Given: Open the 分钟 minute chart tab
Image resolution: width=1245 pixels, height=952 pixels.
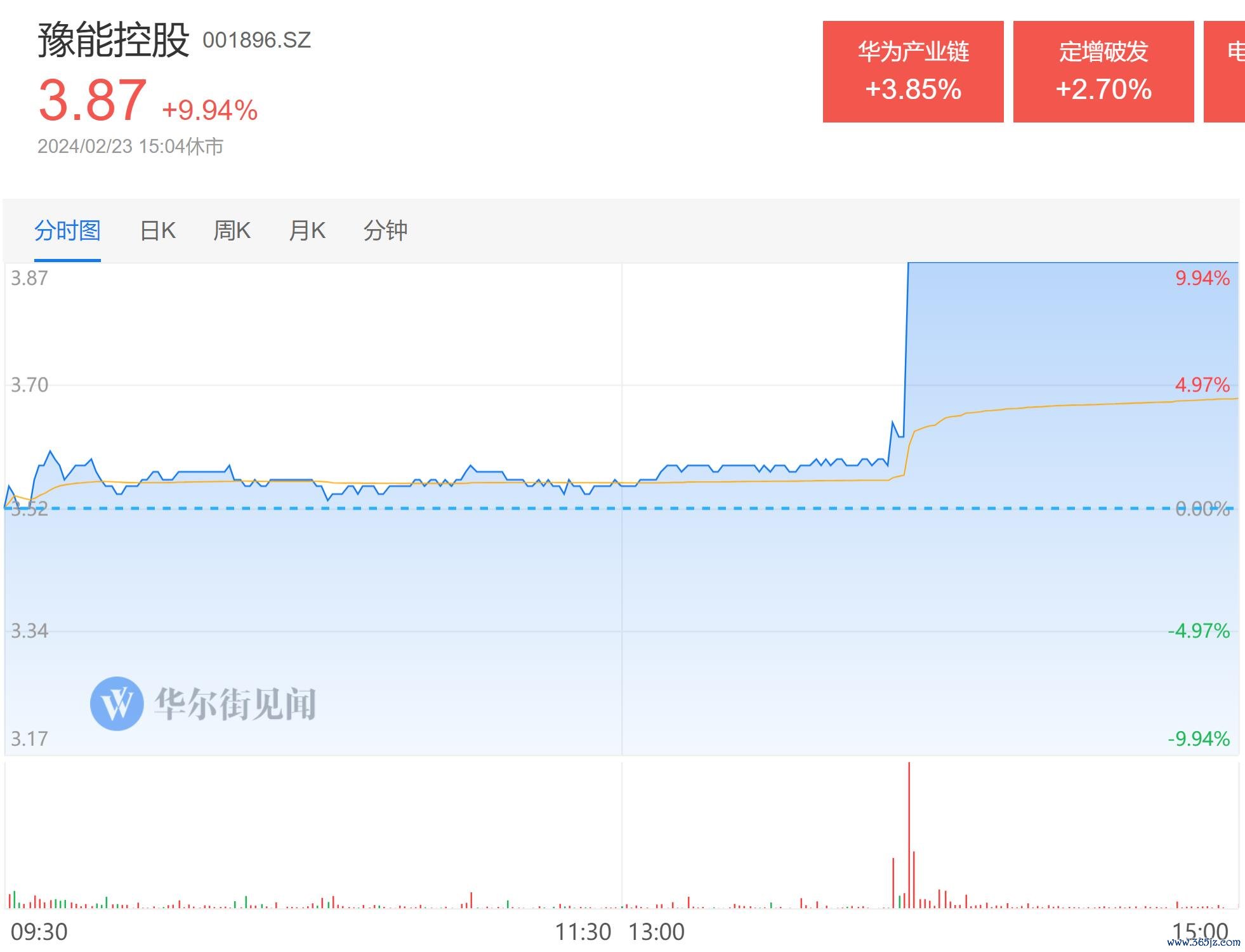Looking at the screenshot, I should point(385,230).
